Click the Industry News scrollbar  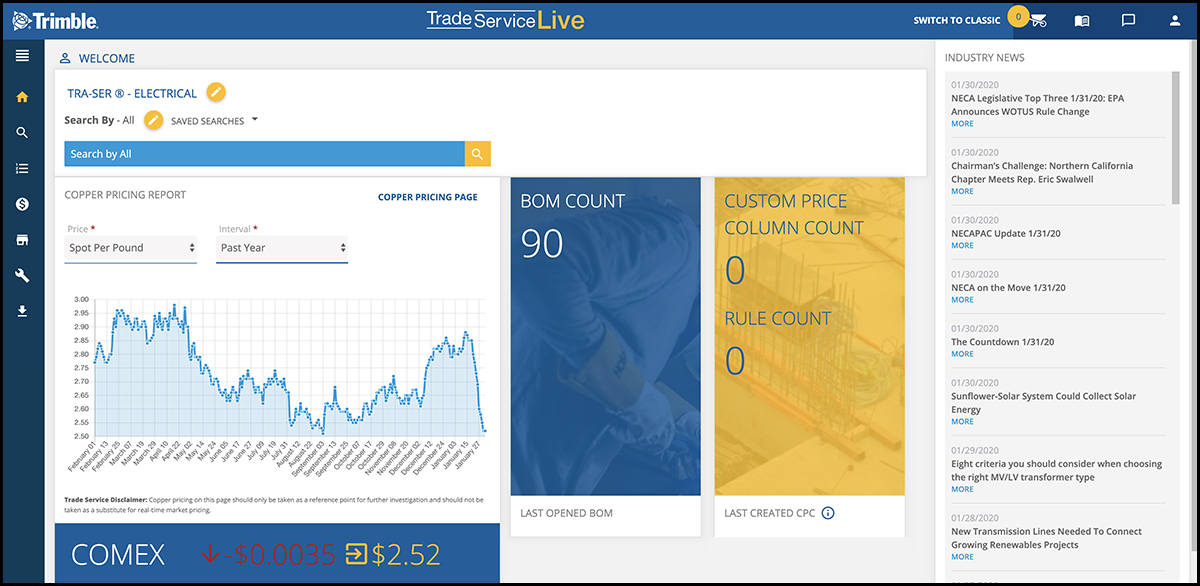point(1174,138)
